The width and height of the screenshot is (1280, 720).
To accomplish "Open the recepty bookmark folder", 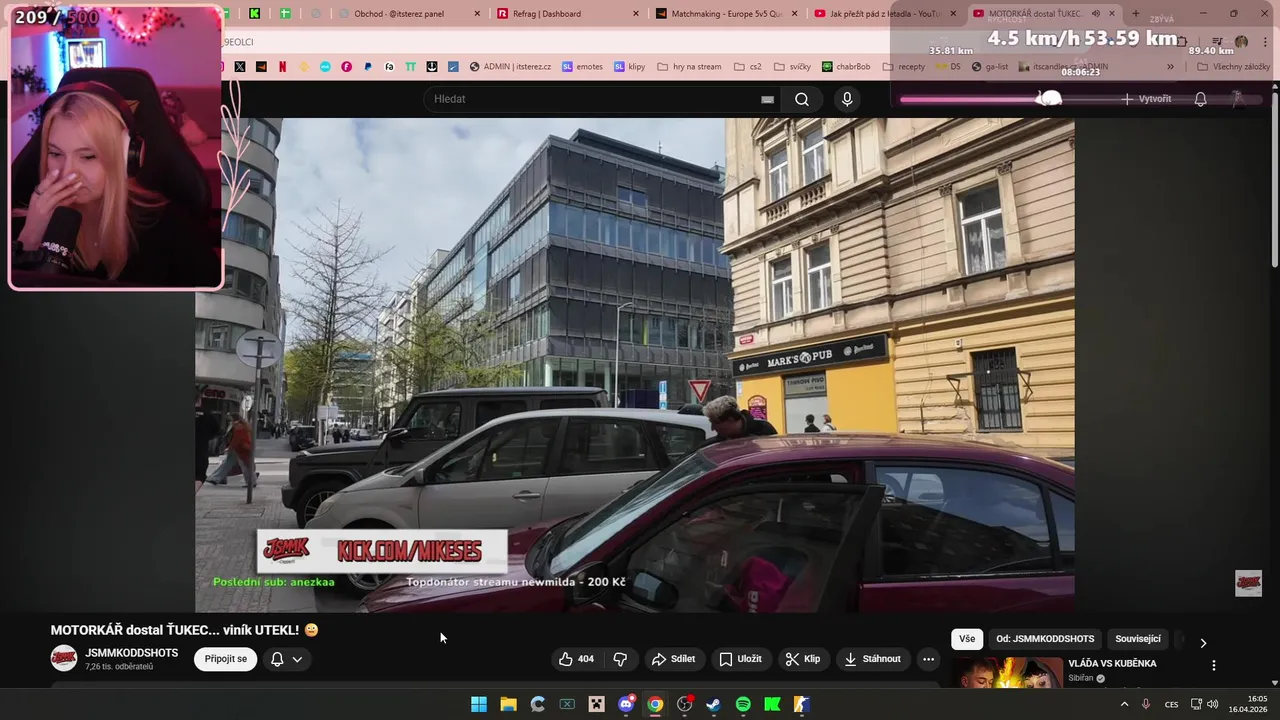I will [904, 67].
